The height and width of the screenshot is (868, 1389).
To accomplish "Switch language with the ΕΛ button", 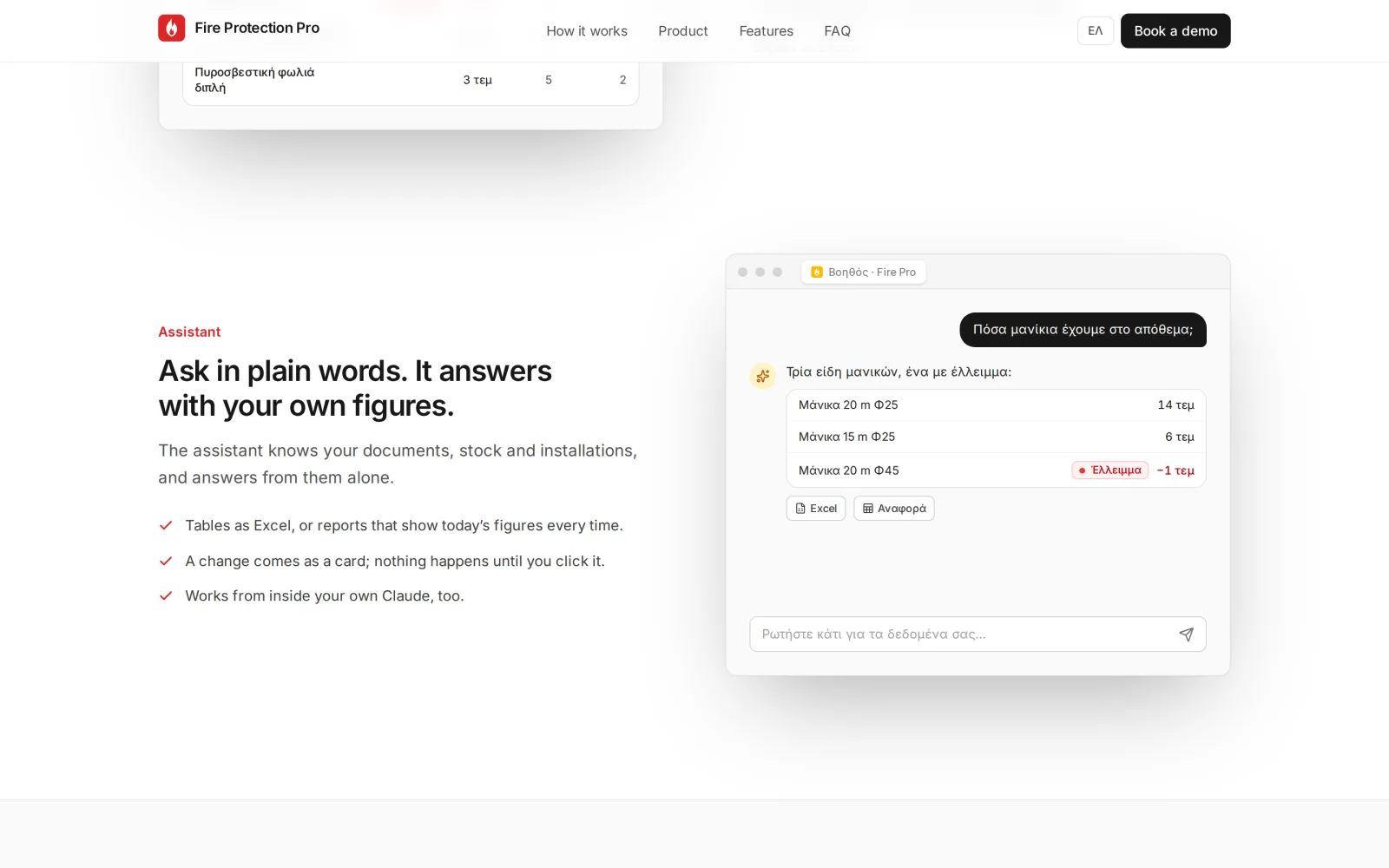I will [x=1096, y=31].
